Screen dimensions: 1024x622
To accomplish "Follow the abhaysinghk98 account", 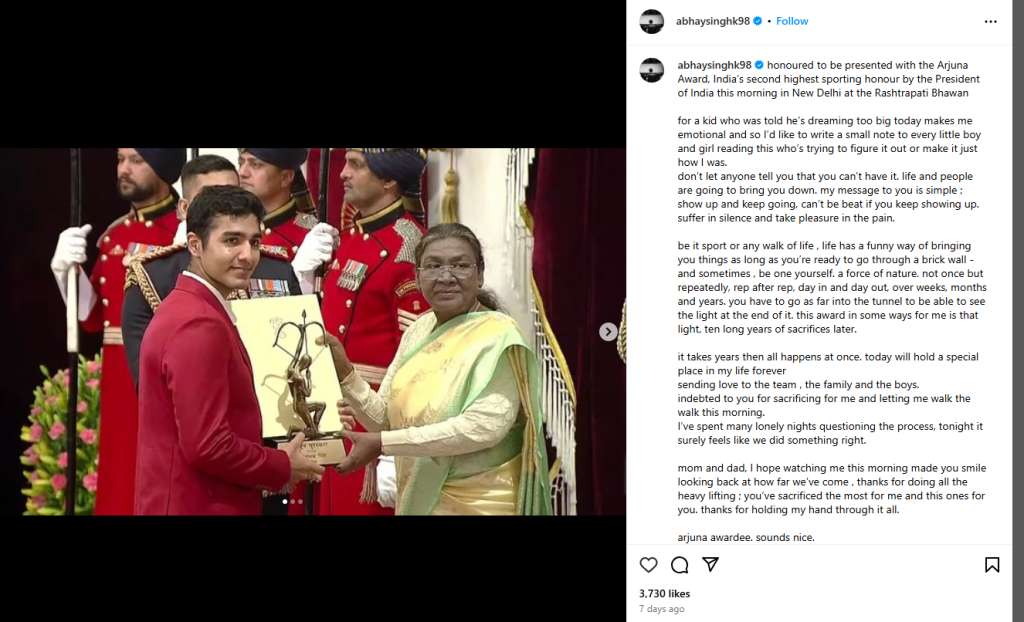I will [792, 21].
